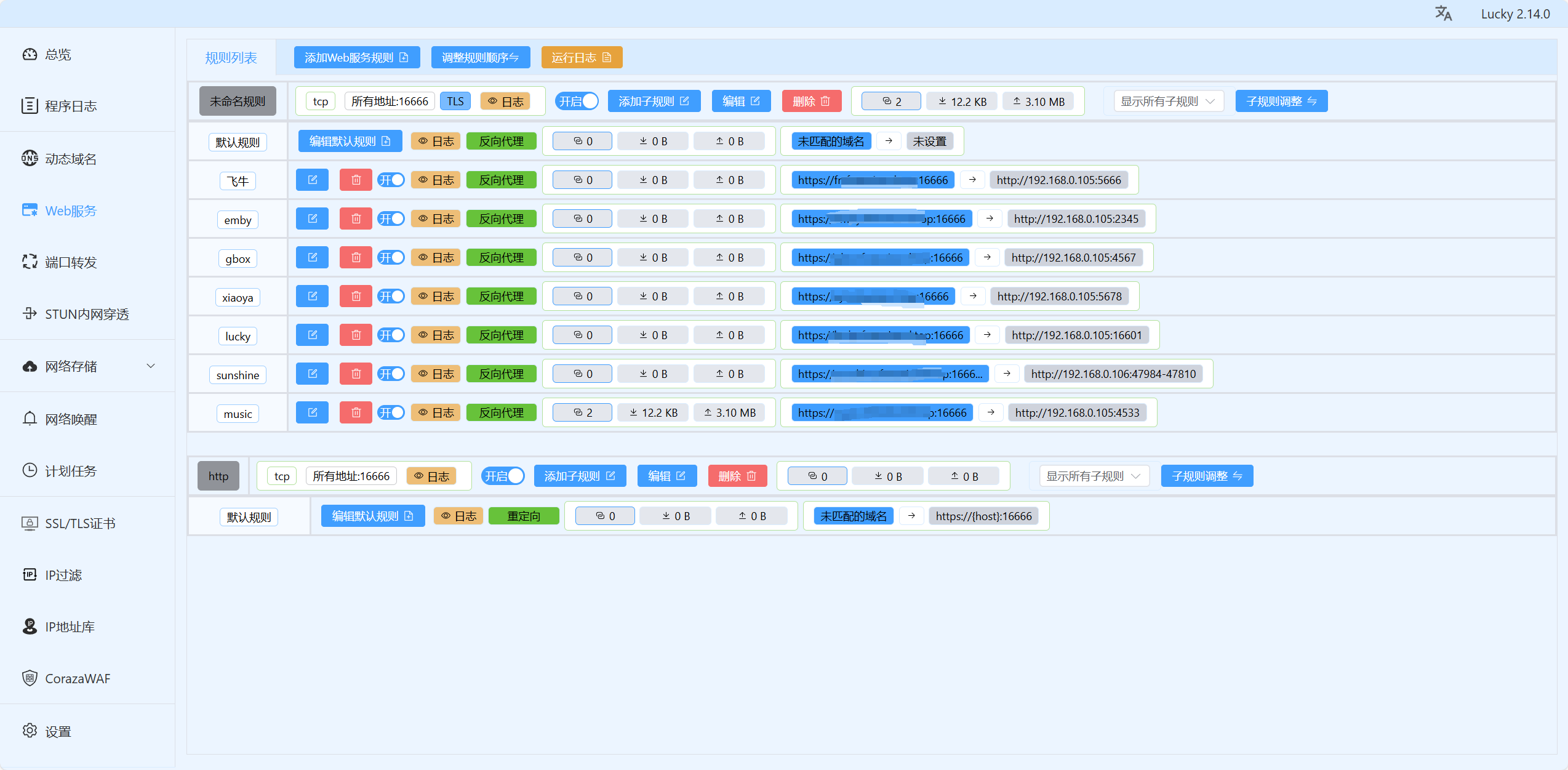Delete the gbox sub-rule
Image resolution: width=1568 pixels, height=770 pixels.
coord(356,258)
